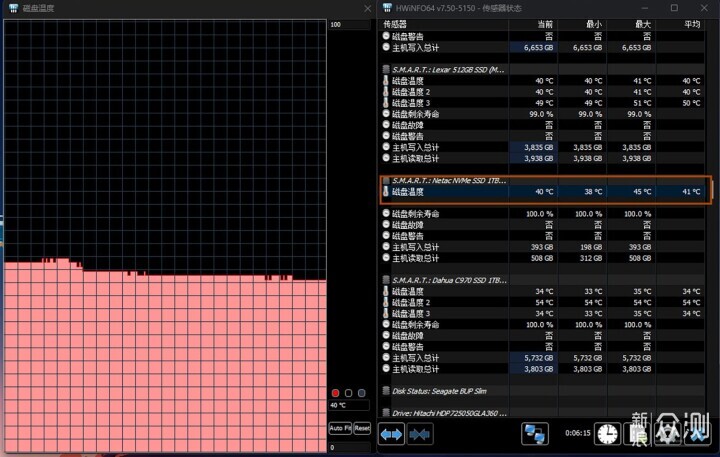
Task: Click the graph minimum value field showing 0
Action: pos(349,447)
